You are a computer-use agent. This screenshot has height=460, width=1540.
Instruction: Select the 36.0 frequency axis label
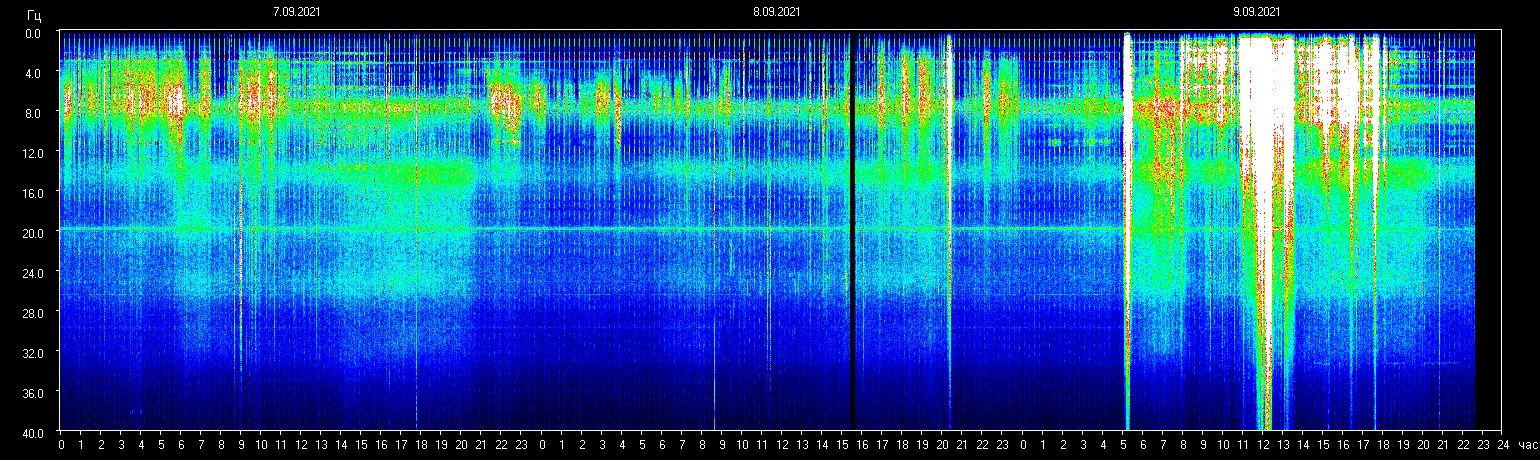(x=31, y=392)
